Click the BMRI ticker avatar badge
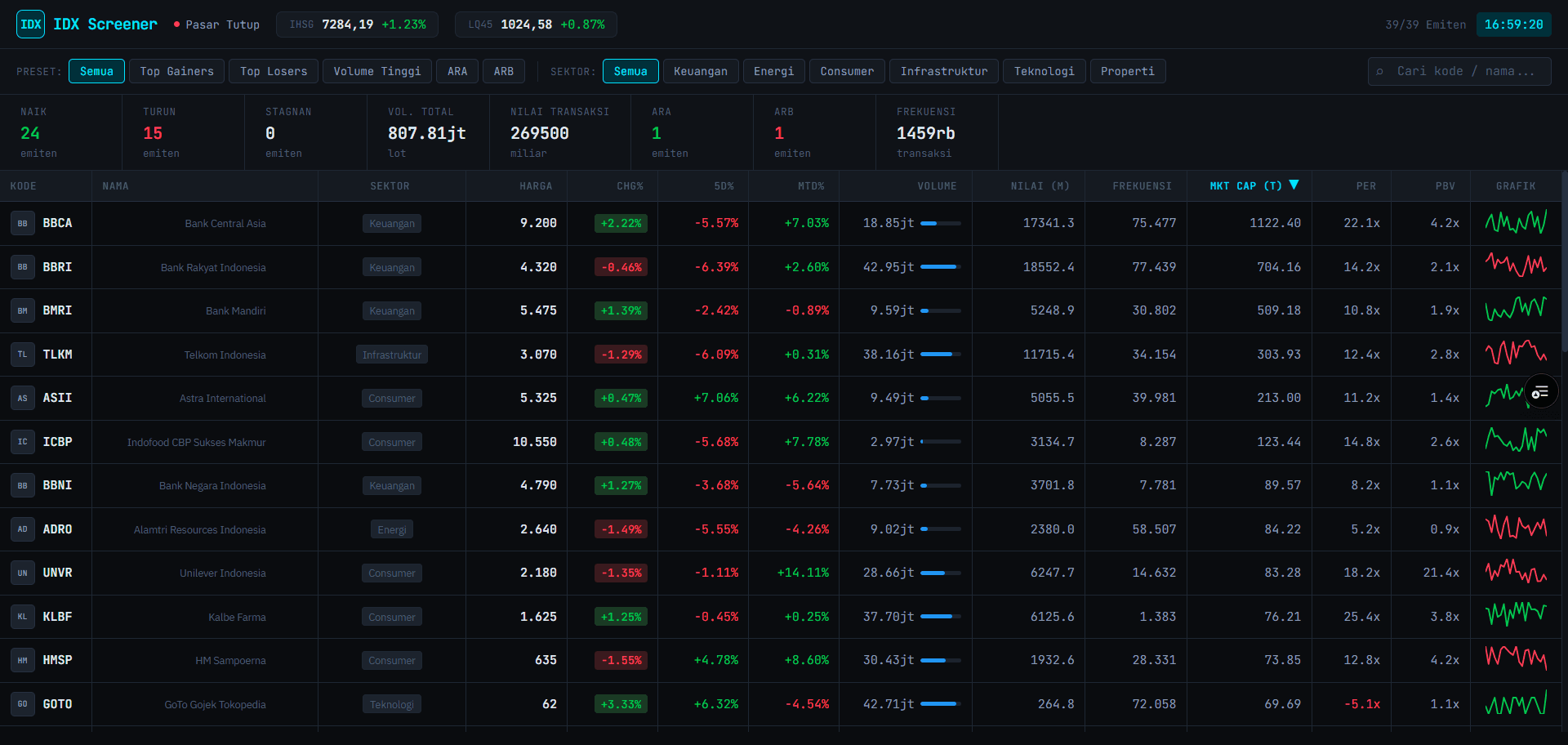The width and height of the screenshot is (1568, 745). [x=23, y=310]
